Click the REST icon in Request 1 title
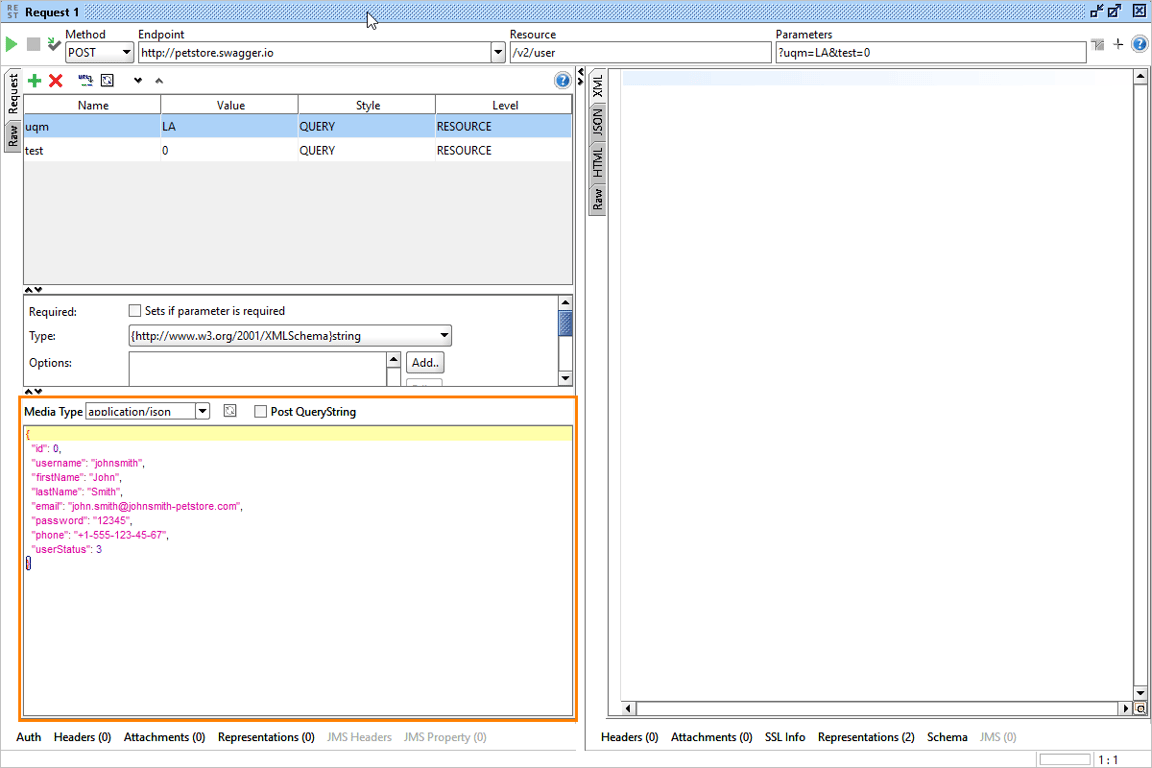This screenshot has width=1152, height=768. [x=12, y=12]
